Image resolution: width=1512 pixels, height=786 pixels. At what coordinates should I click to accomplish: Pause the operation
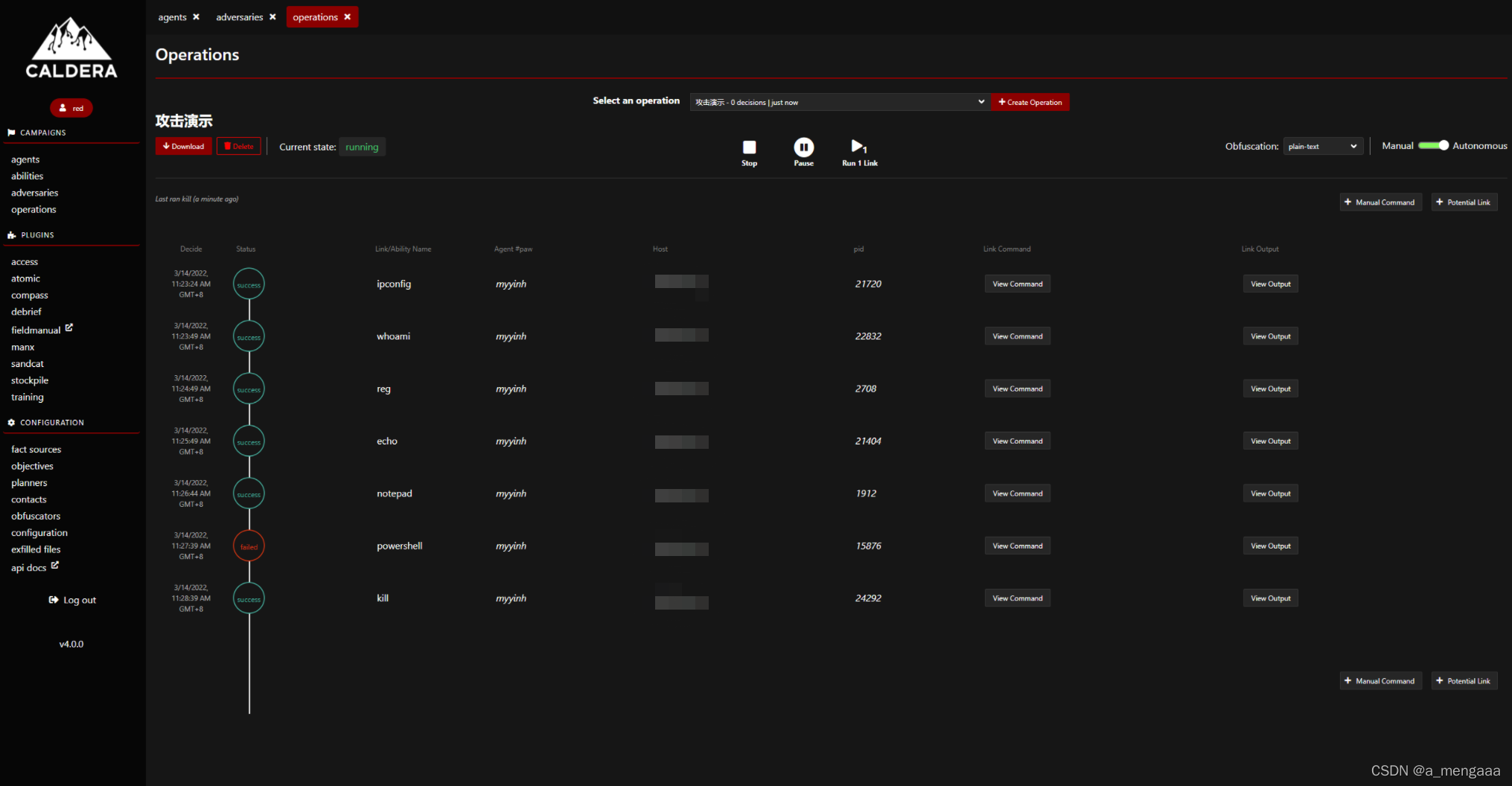click(803, 153)
